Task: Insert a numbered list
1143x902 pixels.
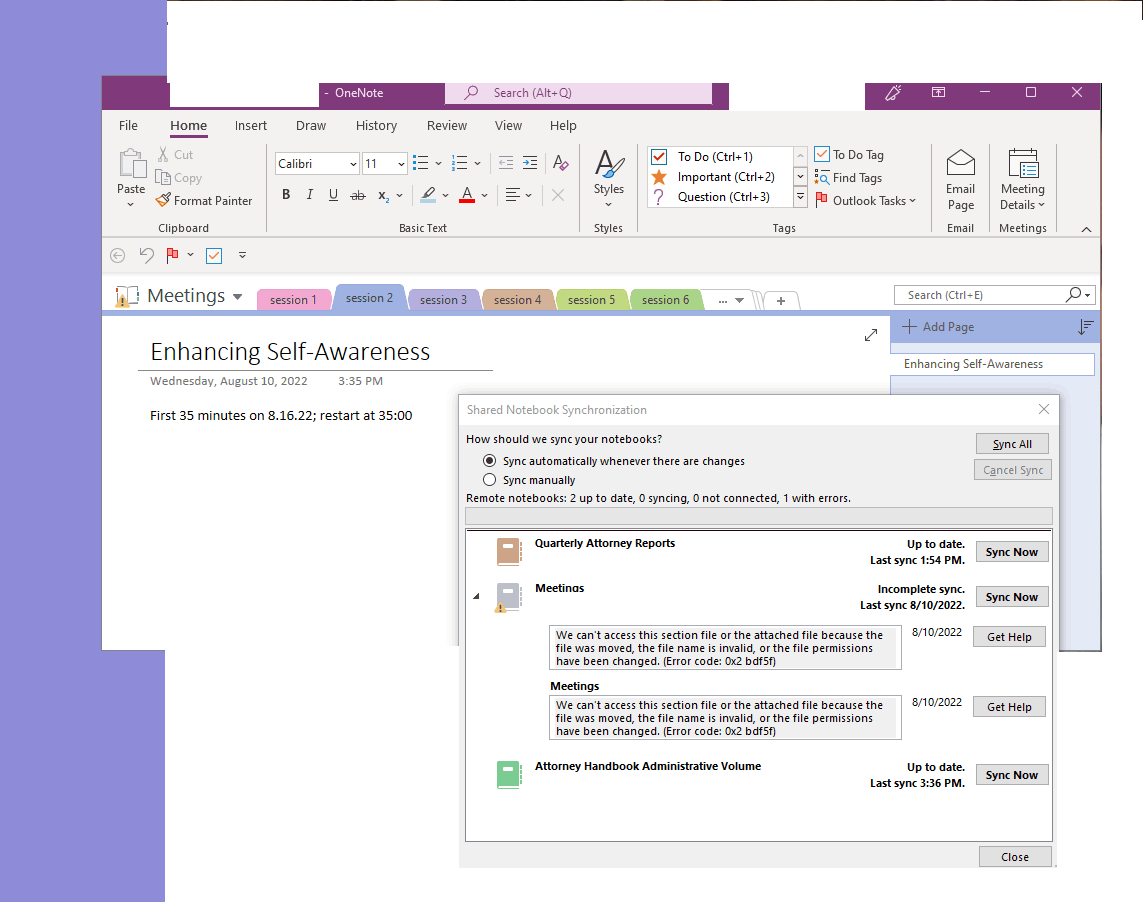Action: pos(459,163)
